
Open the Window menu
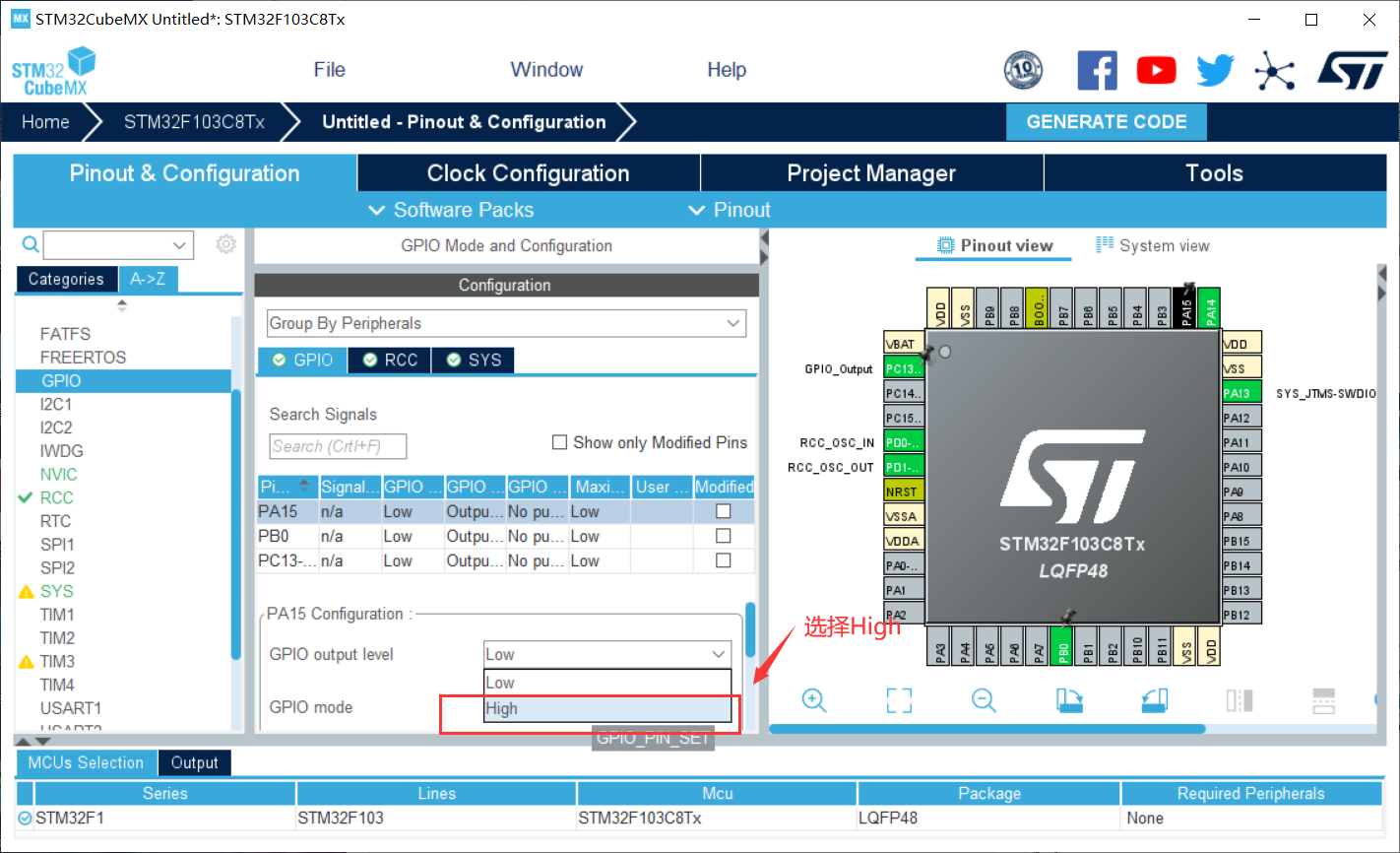point(546,70)
